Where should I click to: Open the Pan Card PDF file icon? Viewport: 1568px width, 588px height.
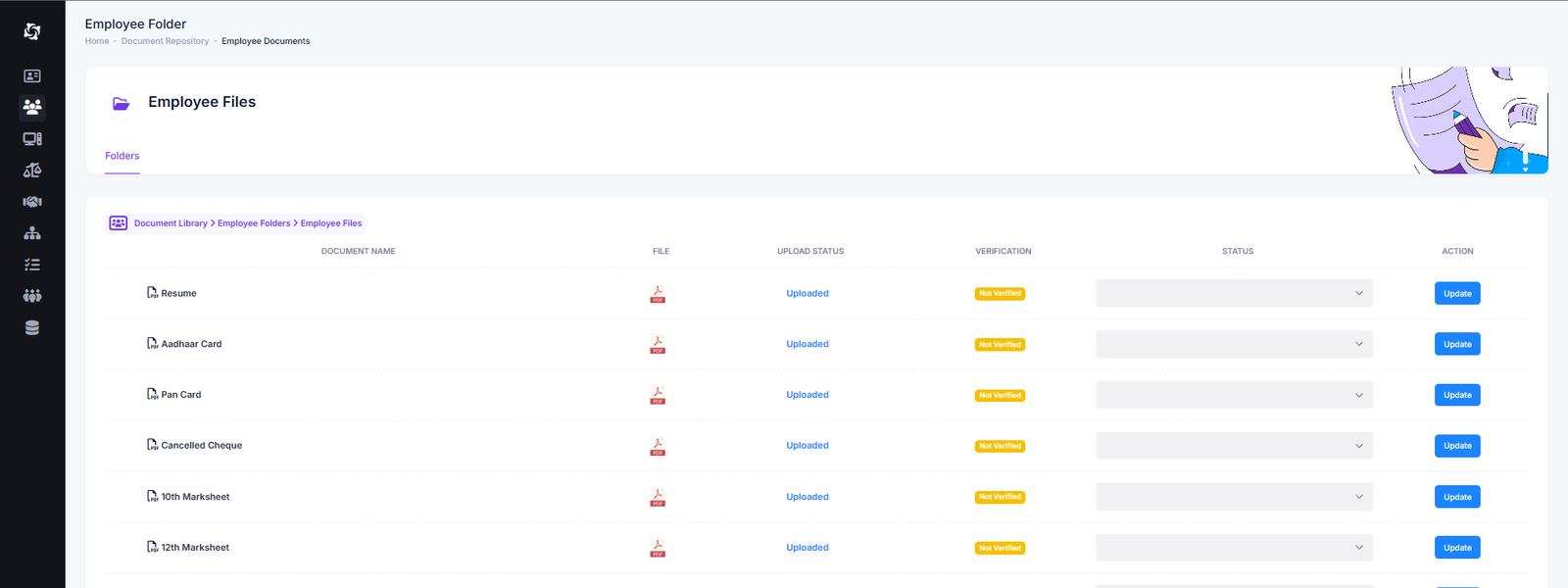(x=658, y=395)
